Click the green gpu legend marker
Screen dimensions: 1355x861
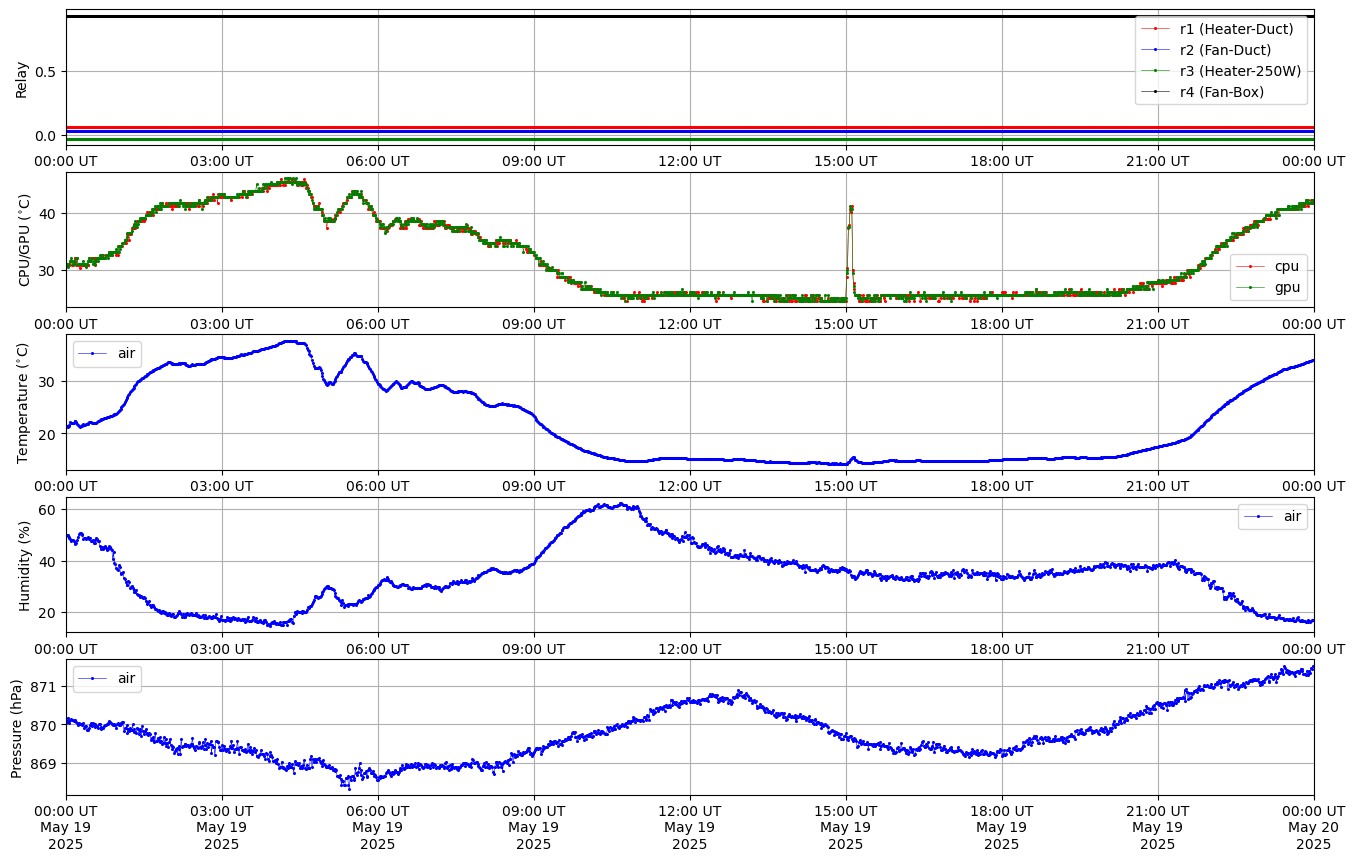(1255, 287)
